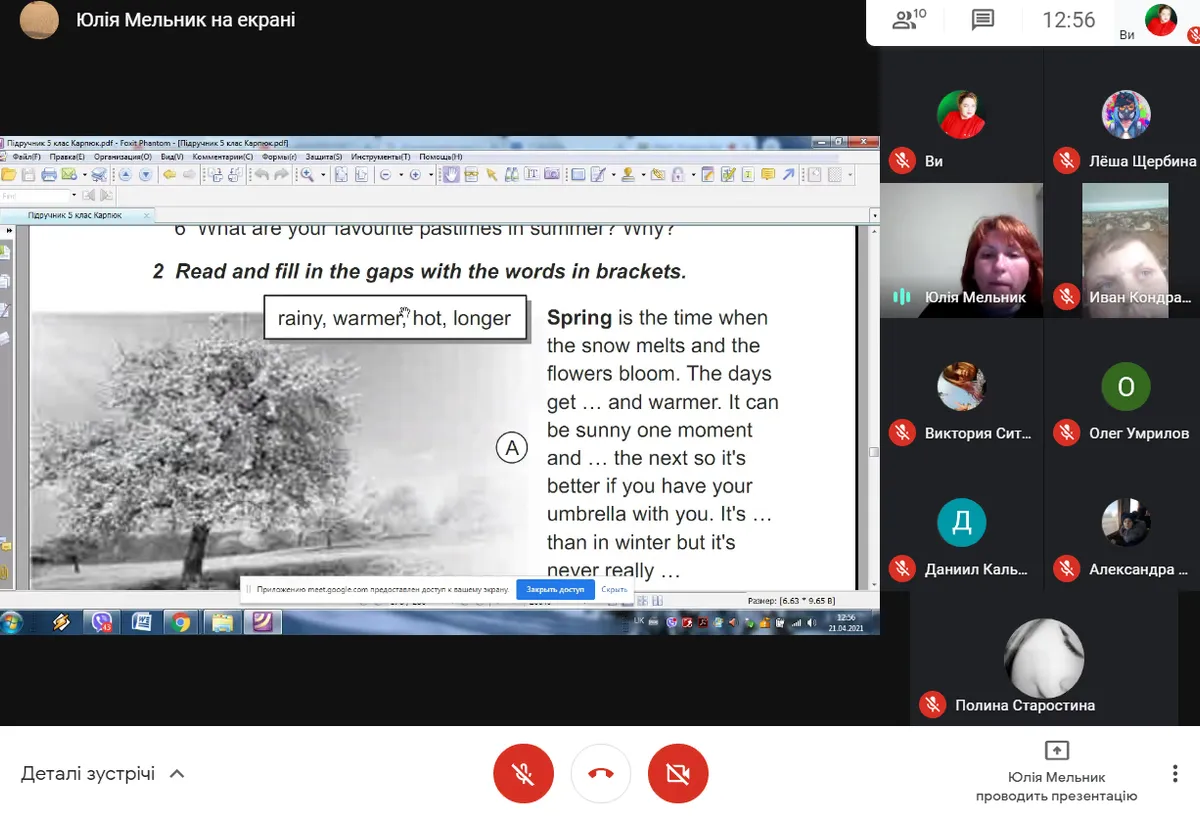The height and width of the screenshot is (820, 1200).
Task: Open the chat messages icon
Action: pos(983,20)
